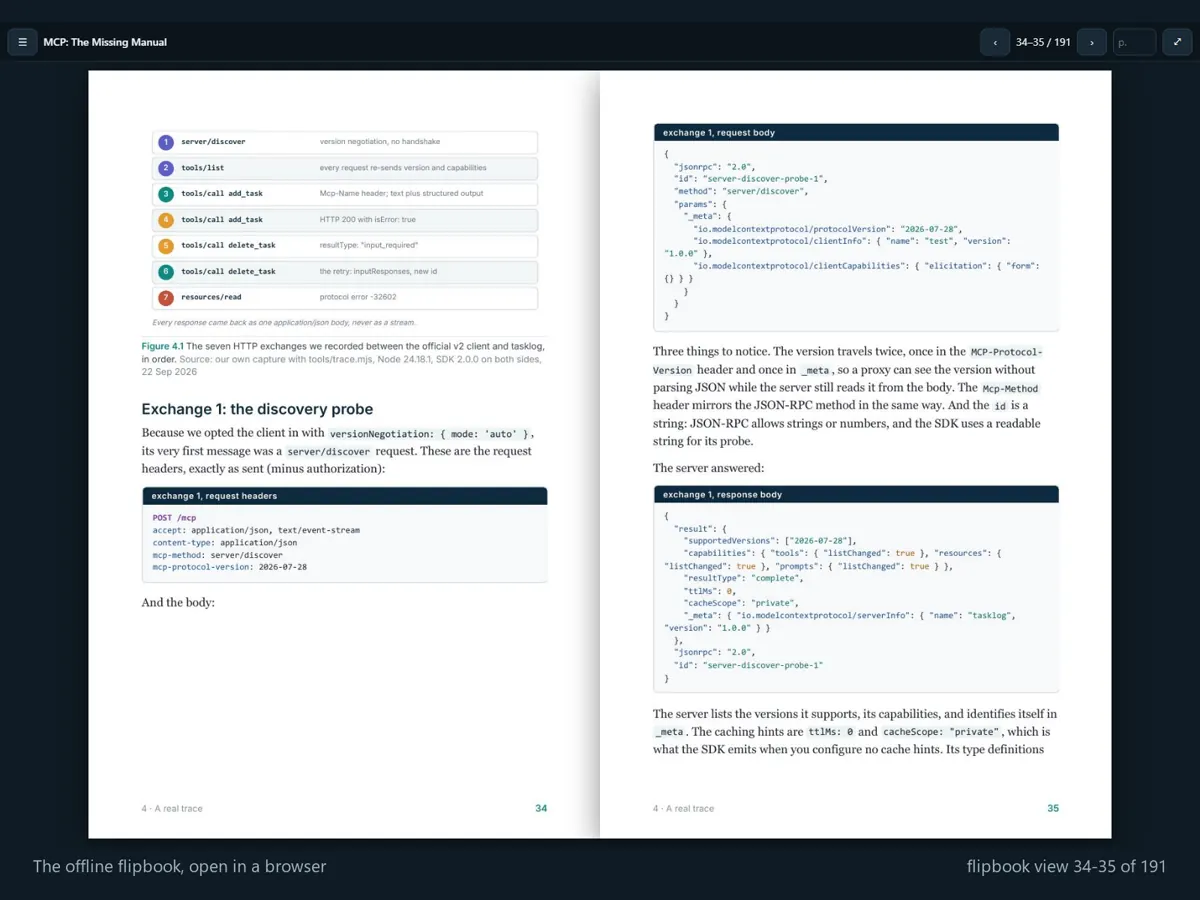Click the "MCP: The Missing Manual" title
The width and height of the screenshot is (1200, 900).
click(x=105, y=42)
